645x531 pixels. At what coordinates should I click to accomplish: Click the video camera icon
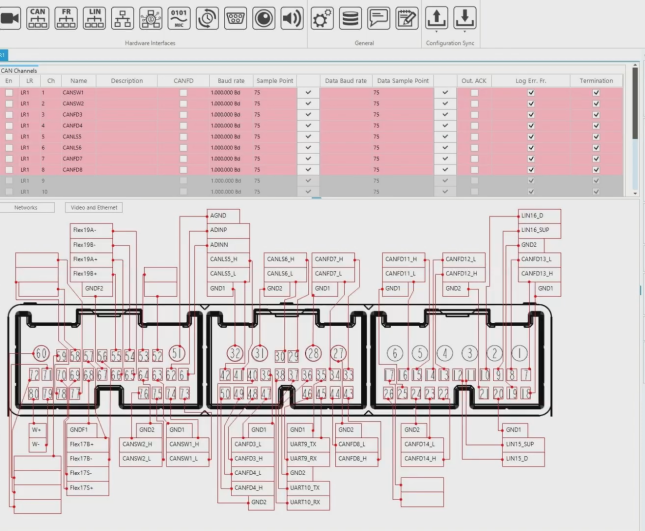pyautogui.click(x=10, y=17)
